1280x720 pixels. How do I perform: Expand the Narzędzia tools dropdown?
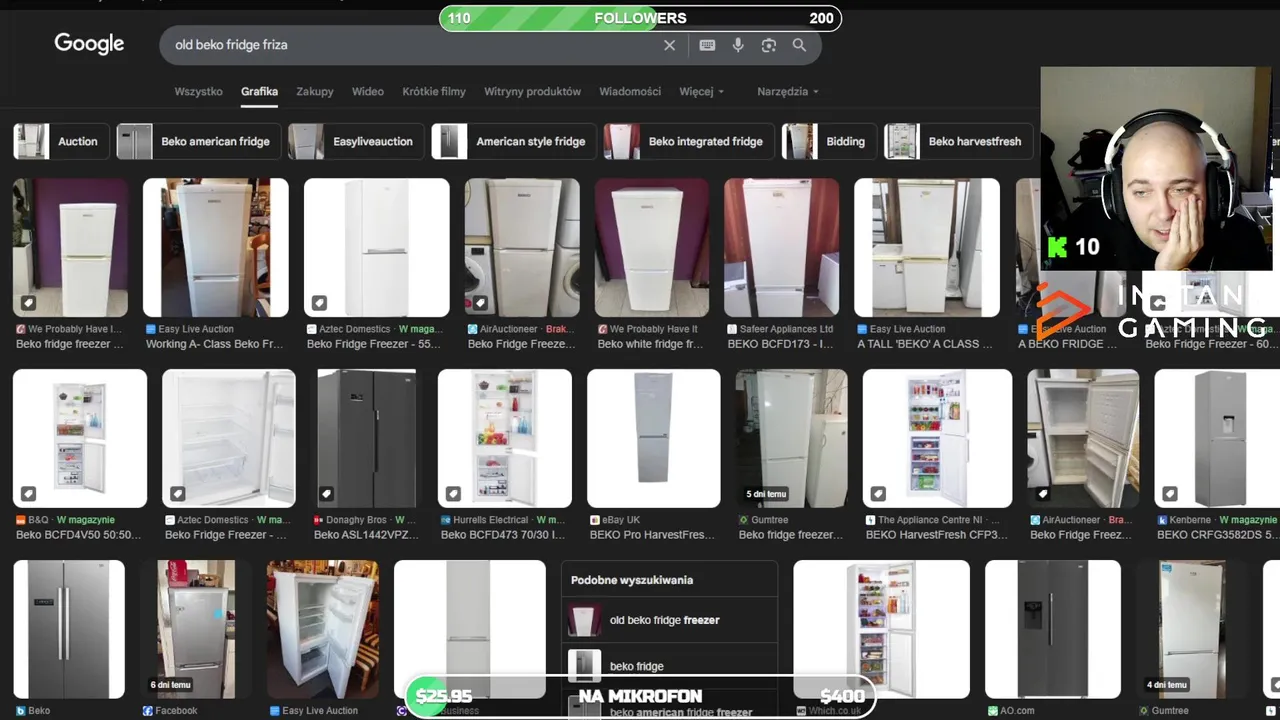point(787,91)
